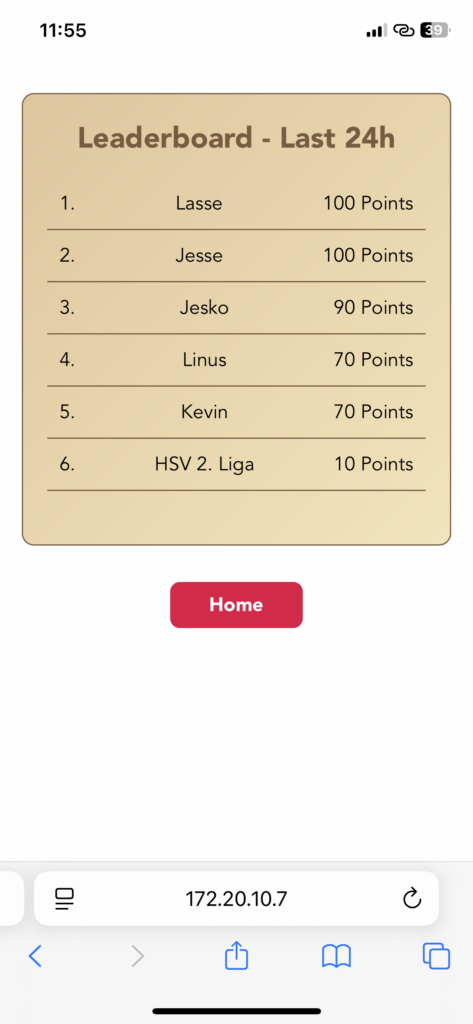This screenshot has width=473, height=1024.
Task: Select Lasse's first place row
Action: (236, 204)
